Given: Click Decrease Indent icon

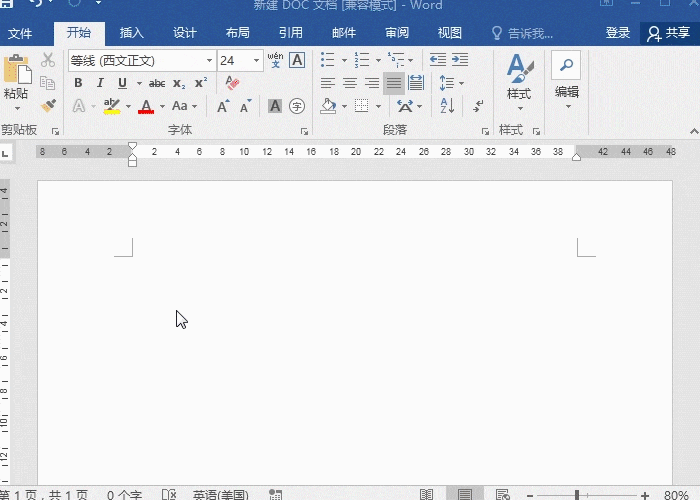Looking at the screenshot, I should (x=438, y=60).
